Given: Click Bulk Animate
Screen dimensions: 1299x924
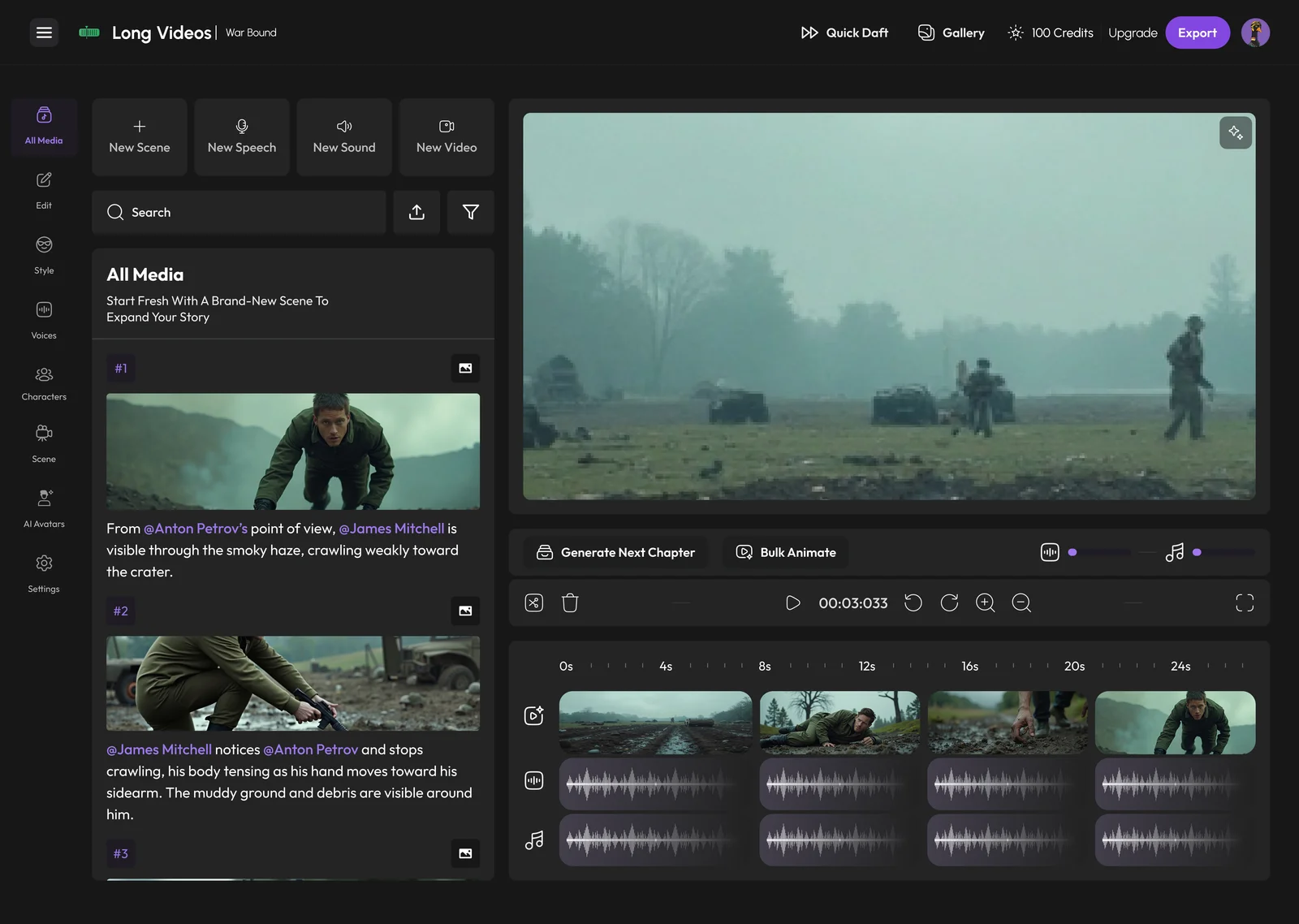Looking at the screenshot, I should (x=786, y=552).
